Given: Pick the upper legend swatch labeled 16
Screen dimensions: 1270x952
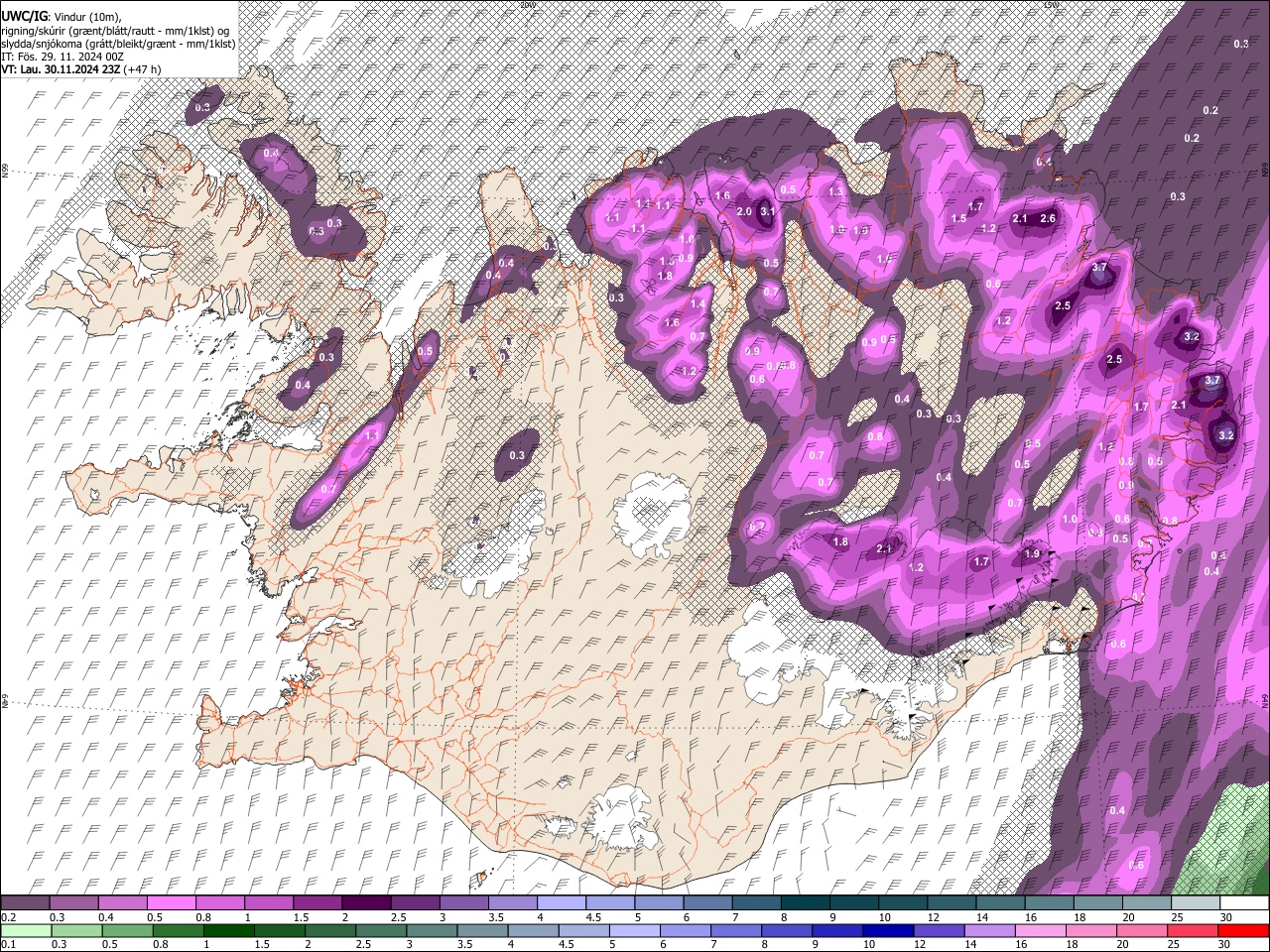Looking at the screenshot, I should (1048, 903).
